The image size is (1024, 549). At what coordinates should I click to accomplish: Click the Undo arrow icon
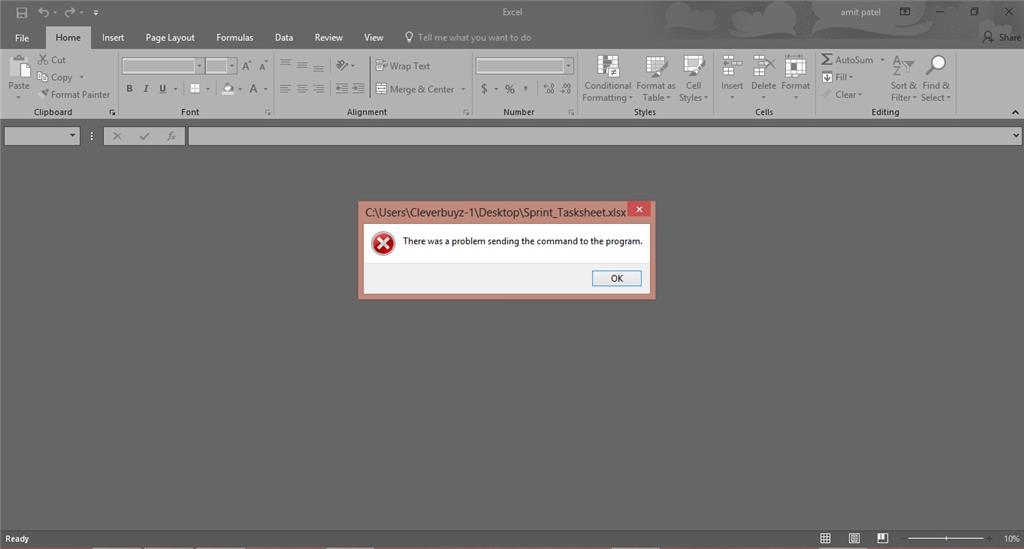pos(43,12)
